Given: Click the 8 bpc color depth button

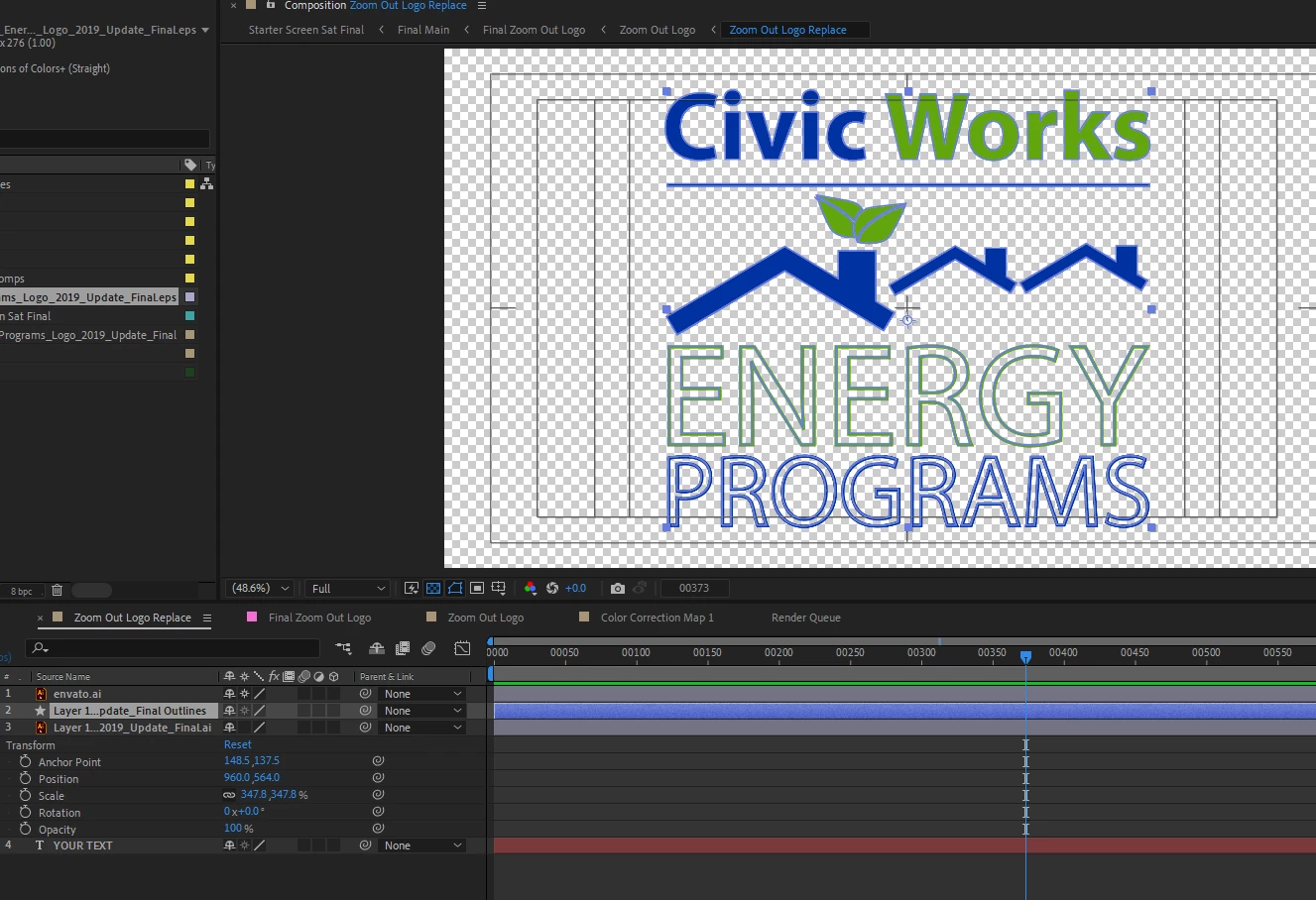Looking at the screenshot, I should pyautogui.click(x=22, y=591).
